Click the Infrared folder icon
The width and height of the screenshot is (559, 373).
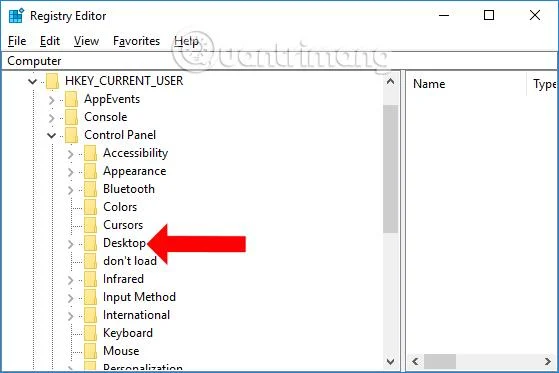click(90, 279)
